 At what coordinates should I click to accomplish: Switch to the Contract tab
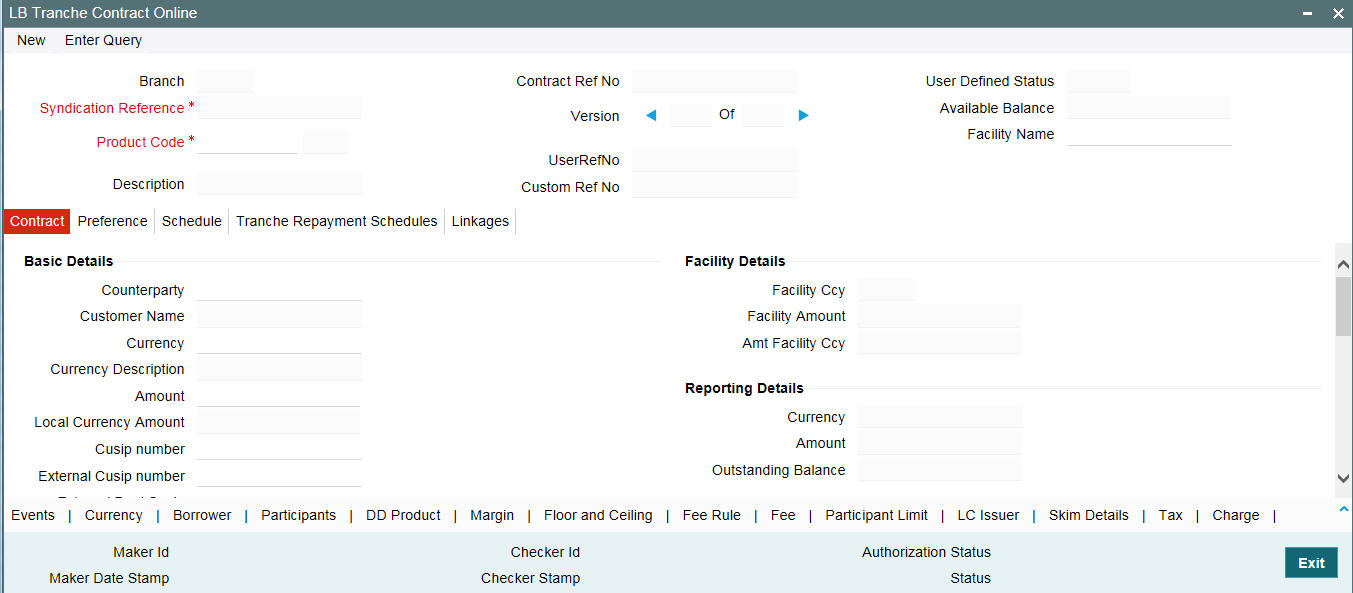click(x=37, y=221)
